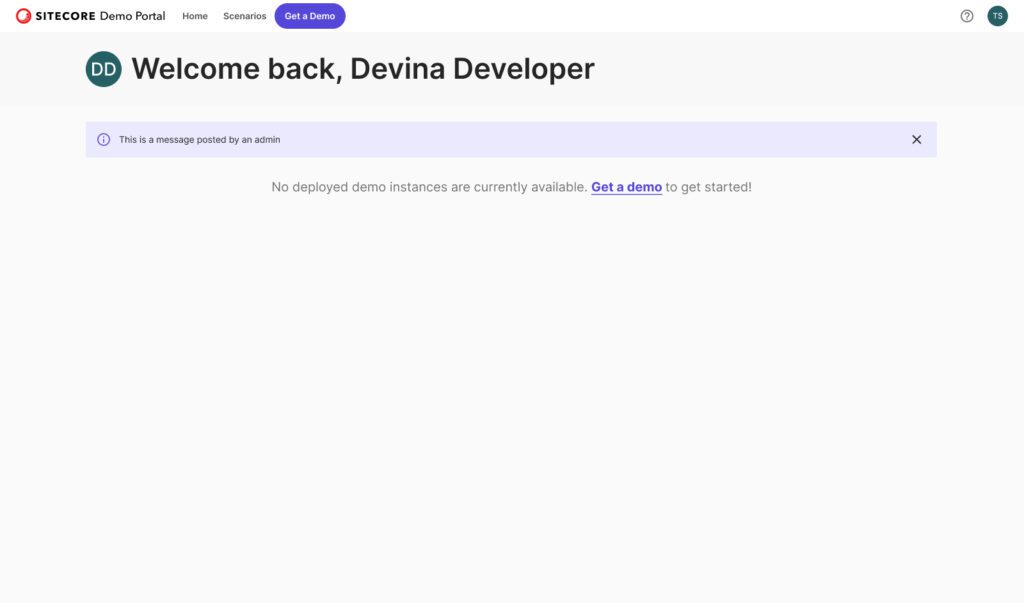1024x603 pixels.
Task: Open the Scenarios menu item
Action: (x=244, y=16)
